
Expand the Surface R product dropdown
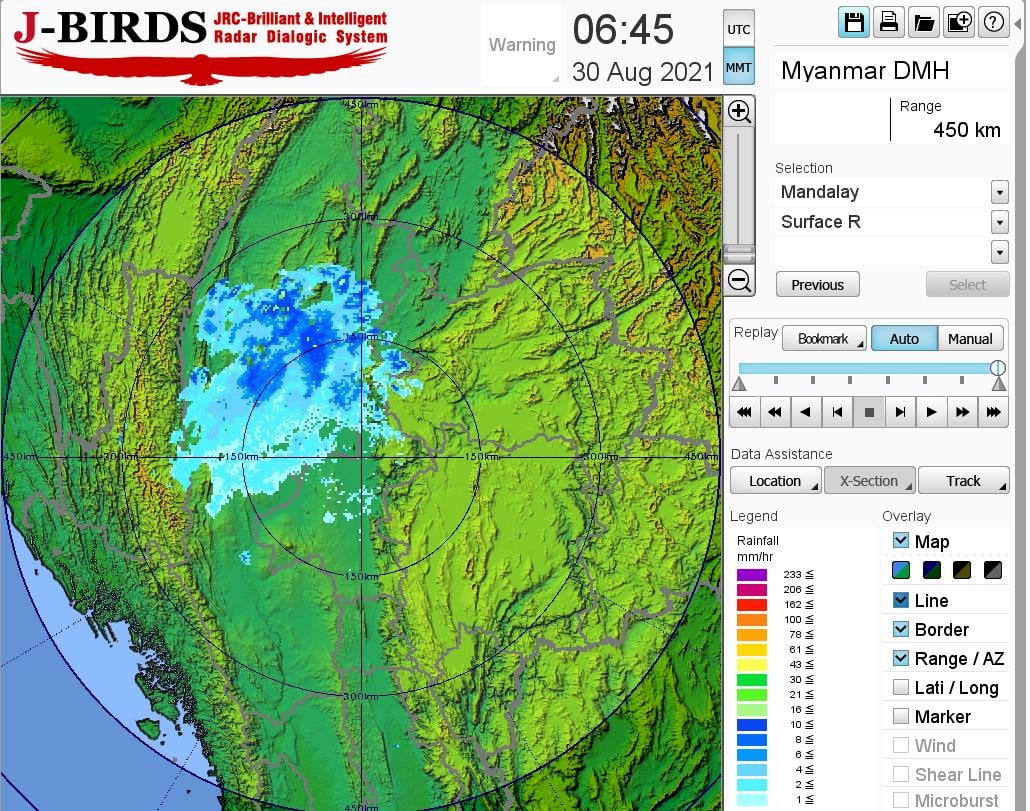coord(999,222)
